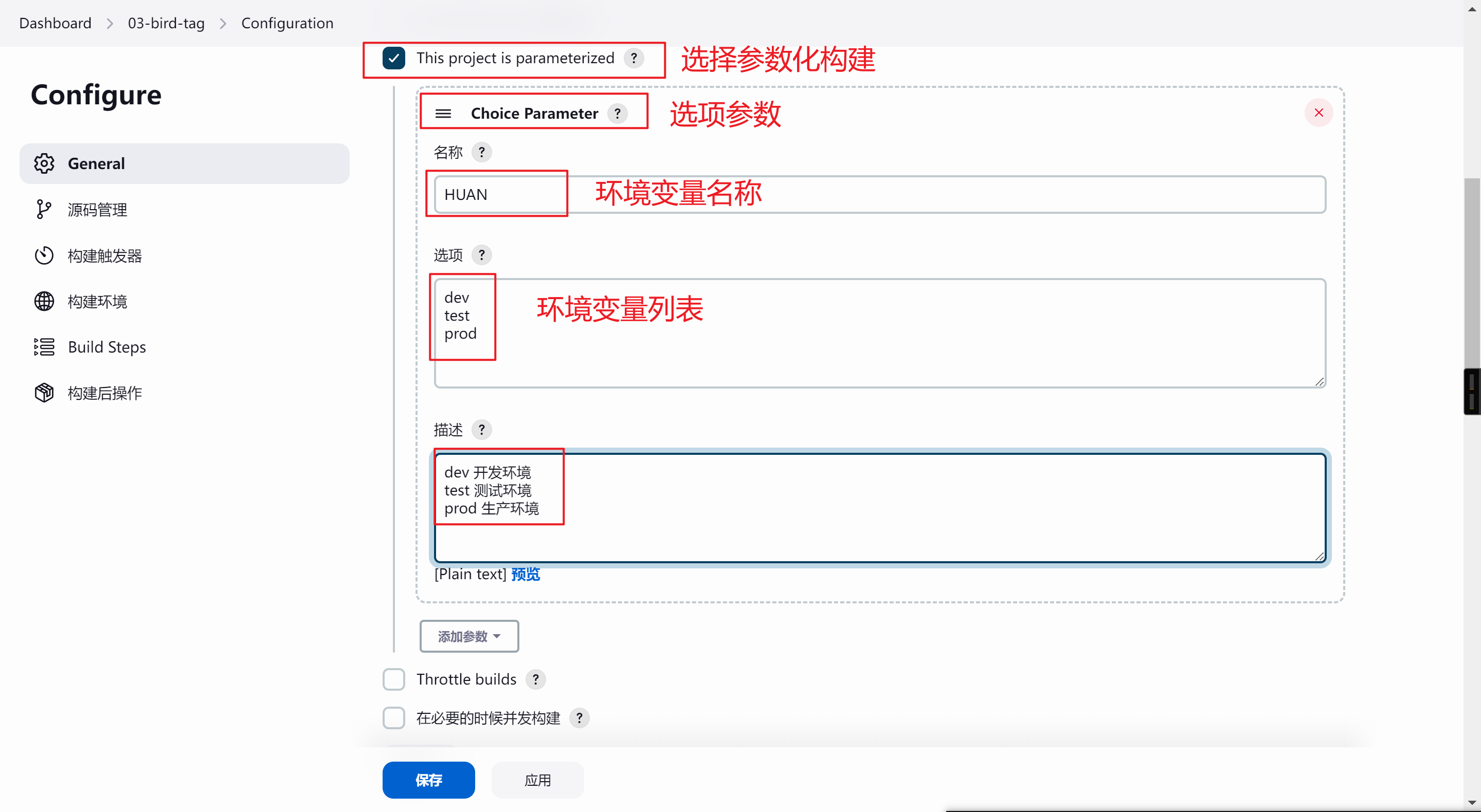Click the clock icon beside 构建触发器

click(44, 255)
